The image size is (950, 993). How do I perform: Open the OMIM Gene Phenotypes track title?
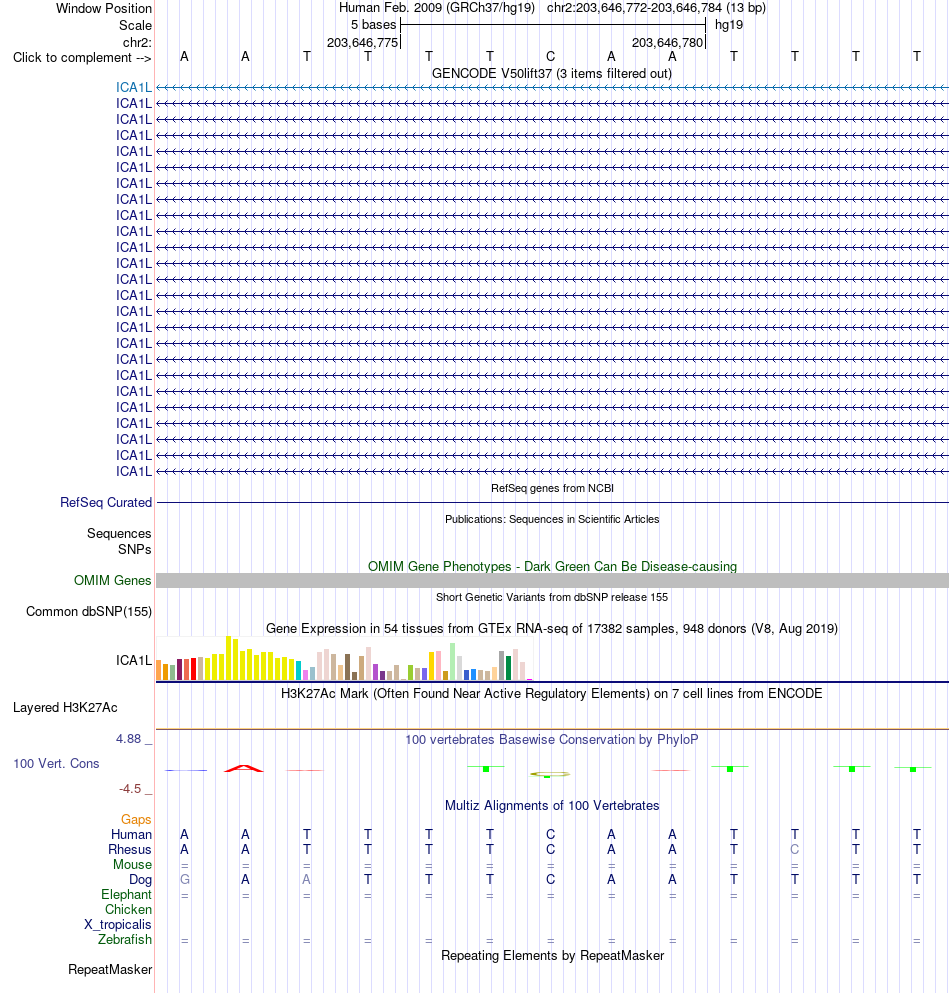point(552,566)
